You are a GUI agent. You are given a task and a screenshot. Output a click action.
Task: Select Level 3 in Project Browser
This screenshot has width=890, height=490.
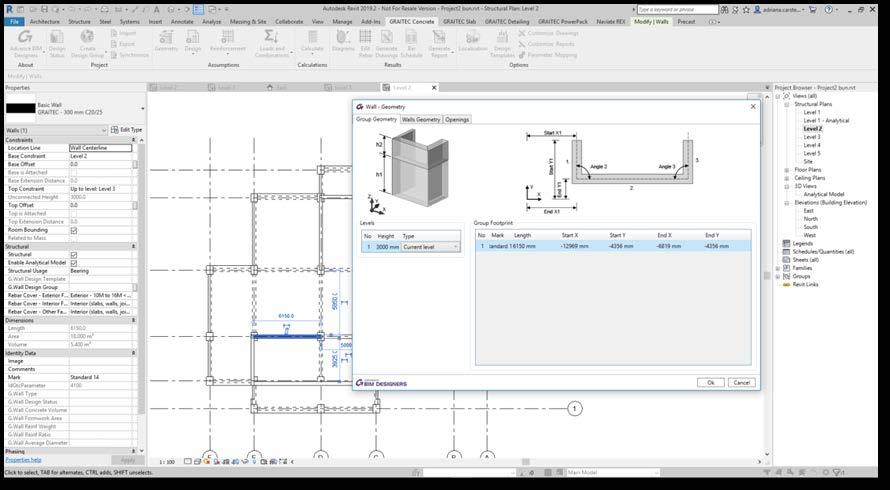click(x=812, y=137)
